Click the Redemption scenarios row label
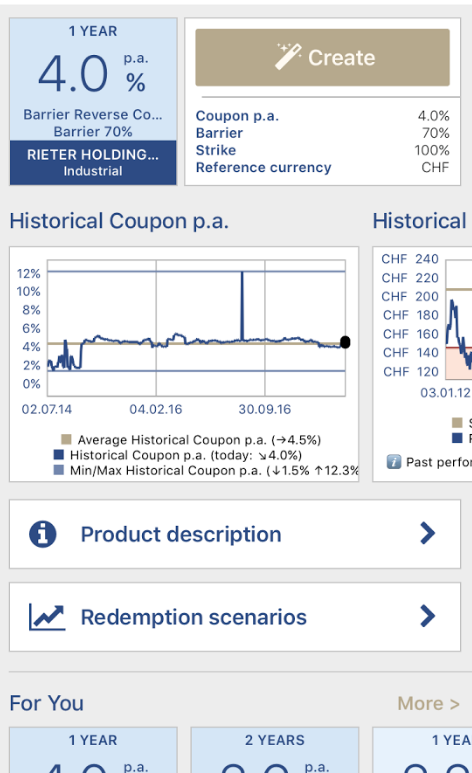Image resolution: width=472 pixels, height=773 pixels. [193, 617]
